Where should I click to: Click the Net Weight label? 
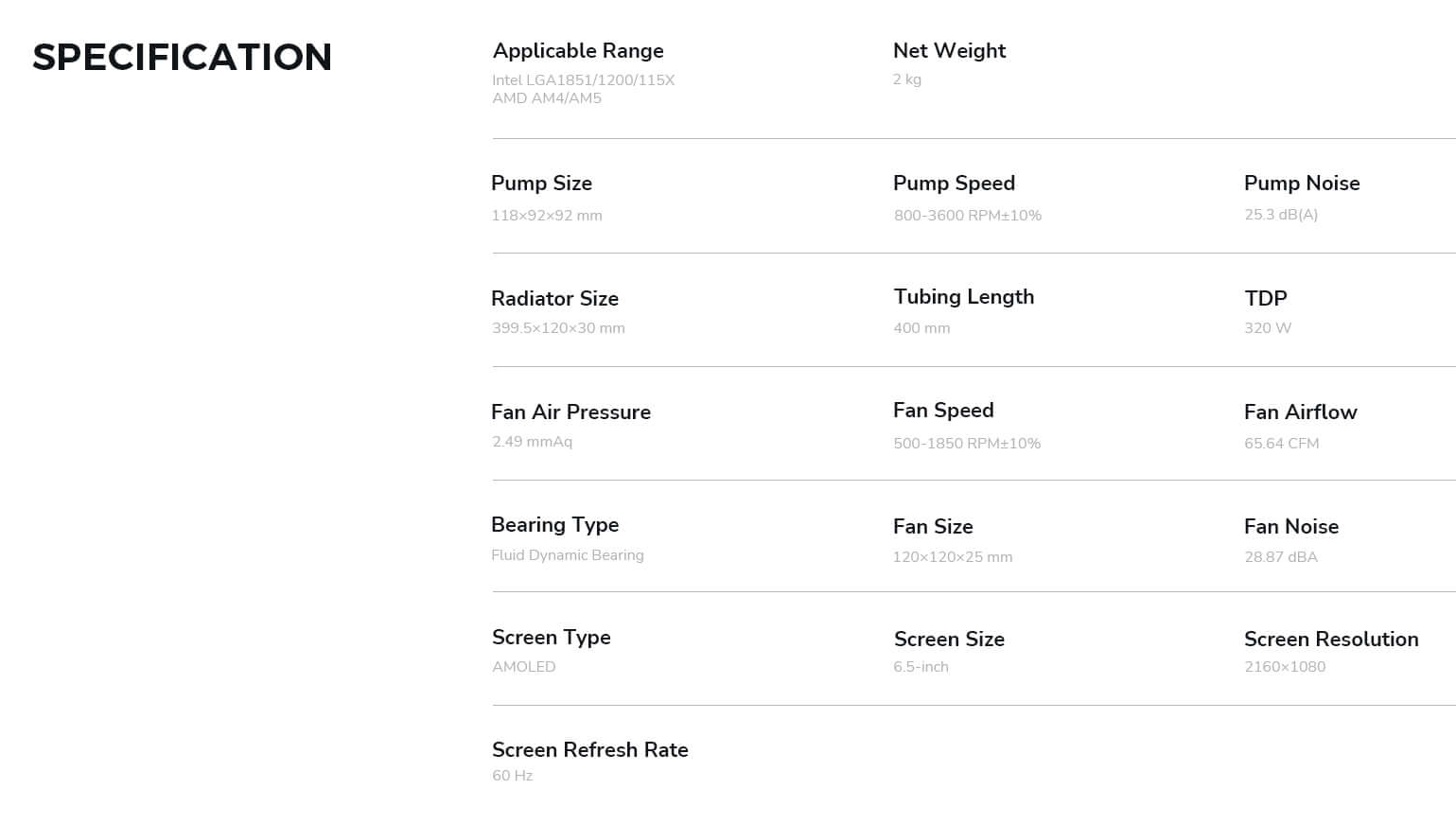click(x=949, y=51)
